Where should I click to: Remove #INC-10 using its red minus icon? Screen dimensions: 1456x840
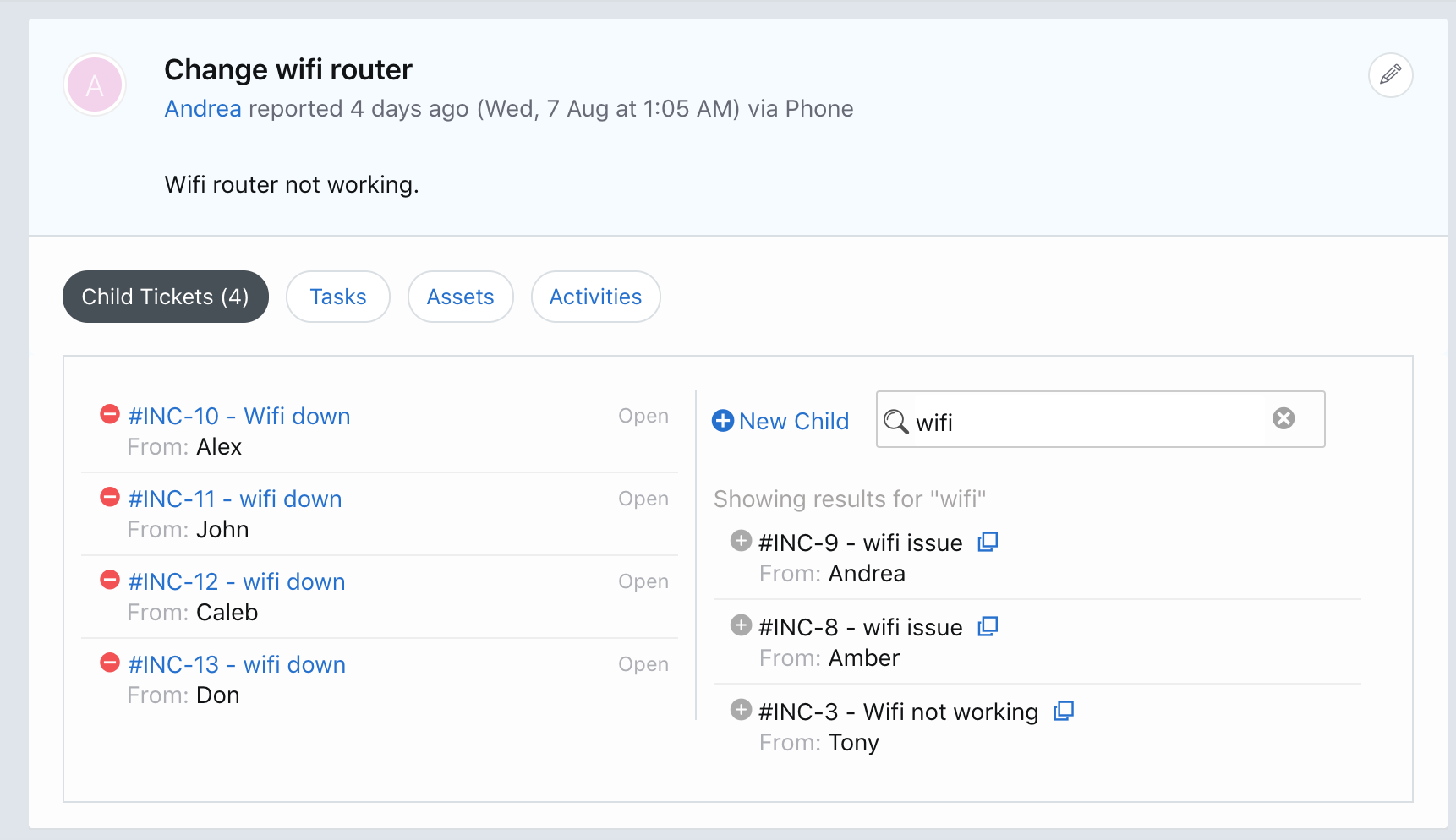109,414
